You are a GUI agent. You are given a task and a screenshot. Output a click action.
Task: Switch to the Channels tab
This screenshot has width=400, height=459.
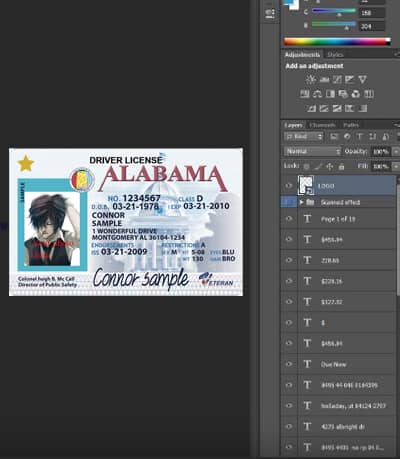coord(322,125)
